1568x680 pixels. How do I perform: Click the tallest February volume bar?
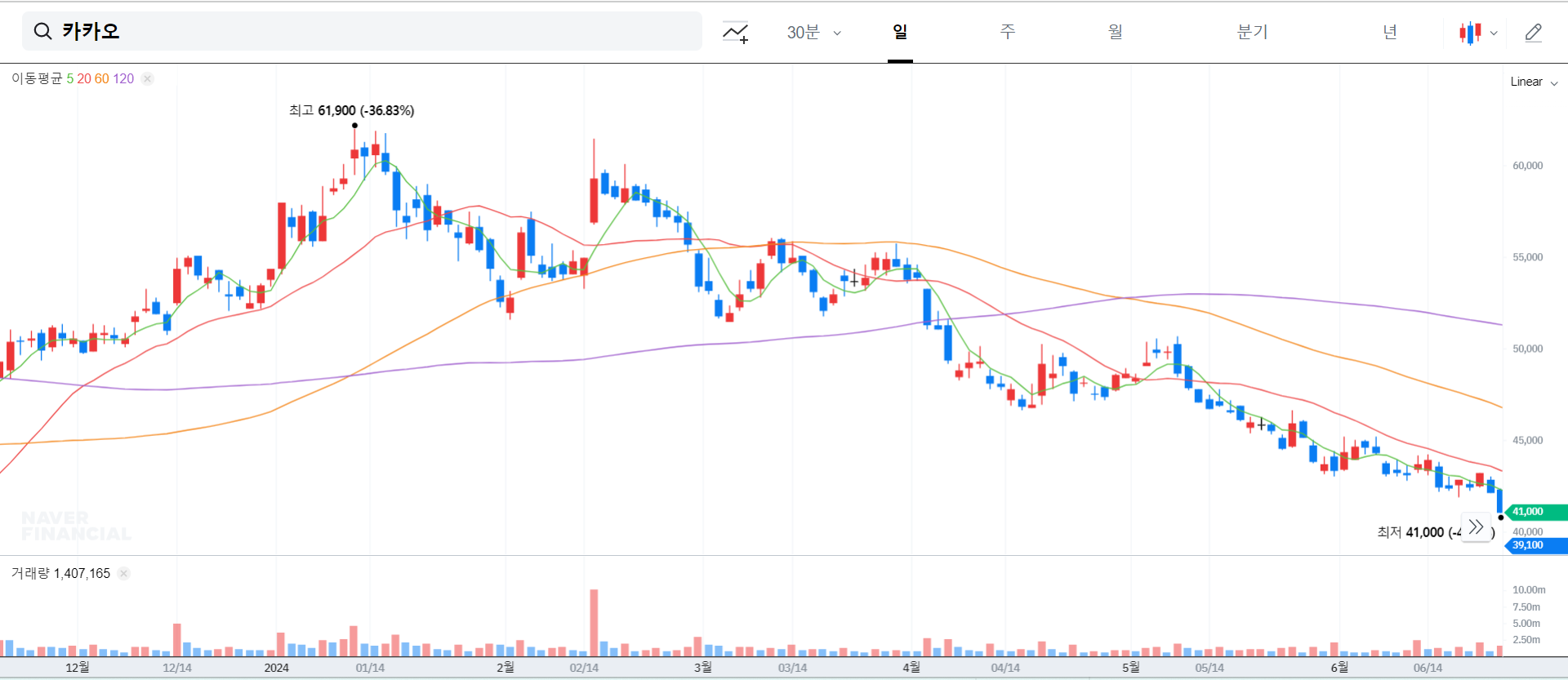(594, 623)
